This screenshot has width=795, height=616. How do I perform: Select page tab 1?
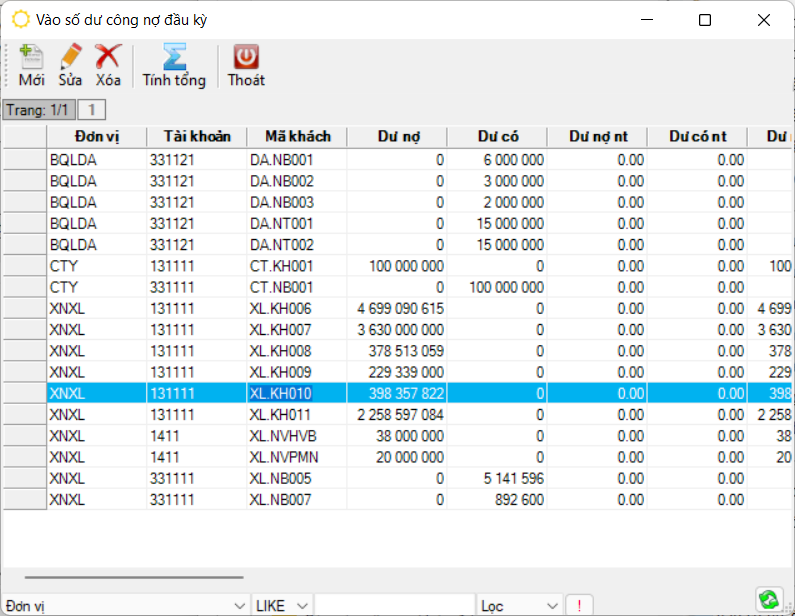[x=91, y=109]
